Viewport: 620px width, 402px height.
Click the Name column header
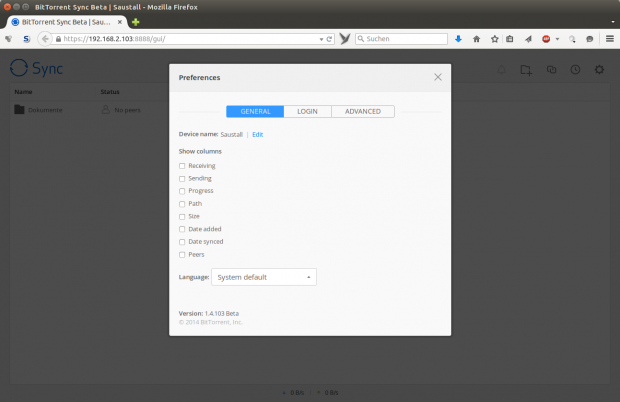coord(23,92)
